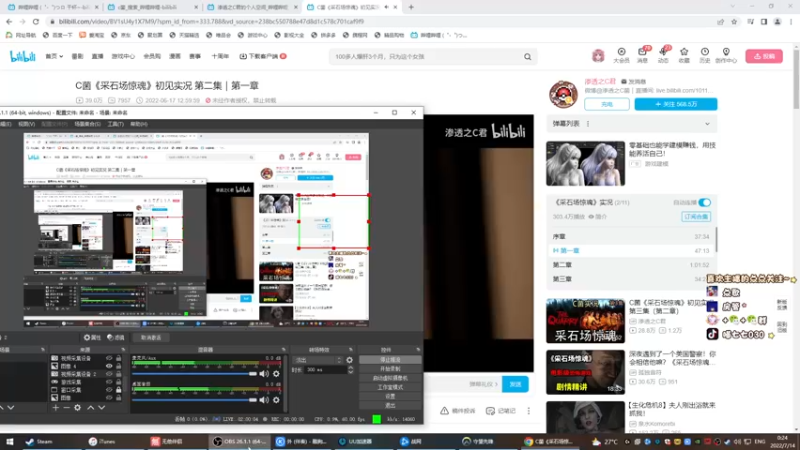The image size is (800, 450).
Task: Click the browser reload icon
Action: click(36, 21)
